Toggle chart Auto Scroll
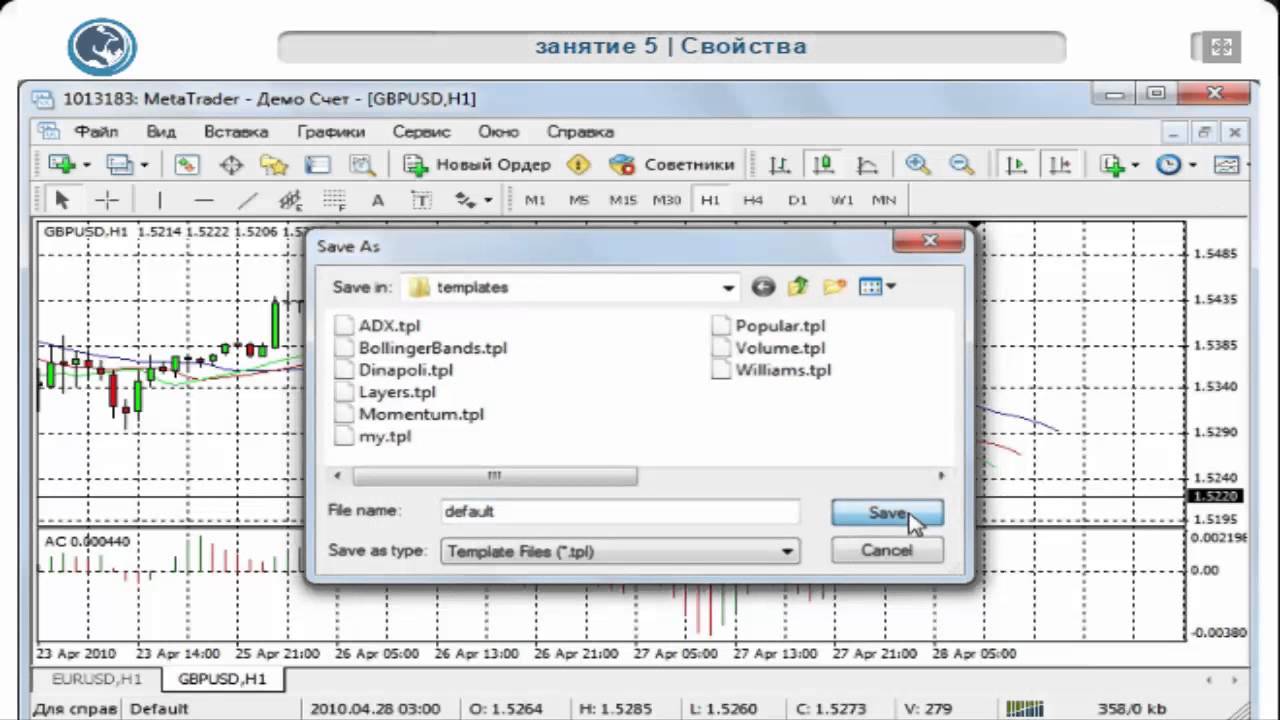Screen dimensions: 1280x720 [1016, 165]
